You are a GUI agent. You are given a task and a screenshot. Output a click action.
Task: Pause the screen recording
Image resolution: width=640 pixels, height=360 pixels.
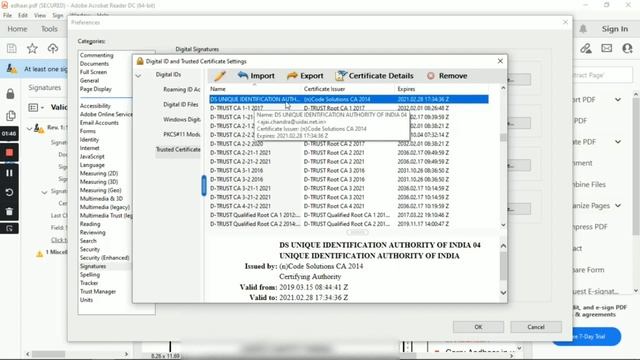[x=9, y=173]
